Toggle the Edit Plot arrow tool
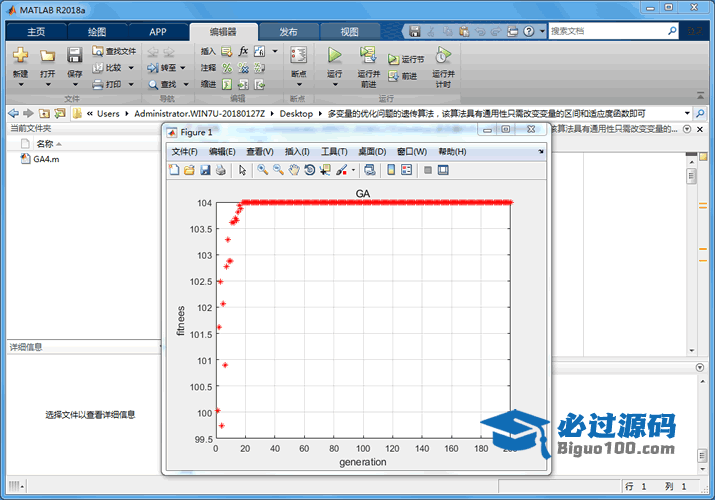Viewport: 715px width, 500px height. 242,170
